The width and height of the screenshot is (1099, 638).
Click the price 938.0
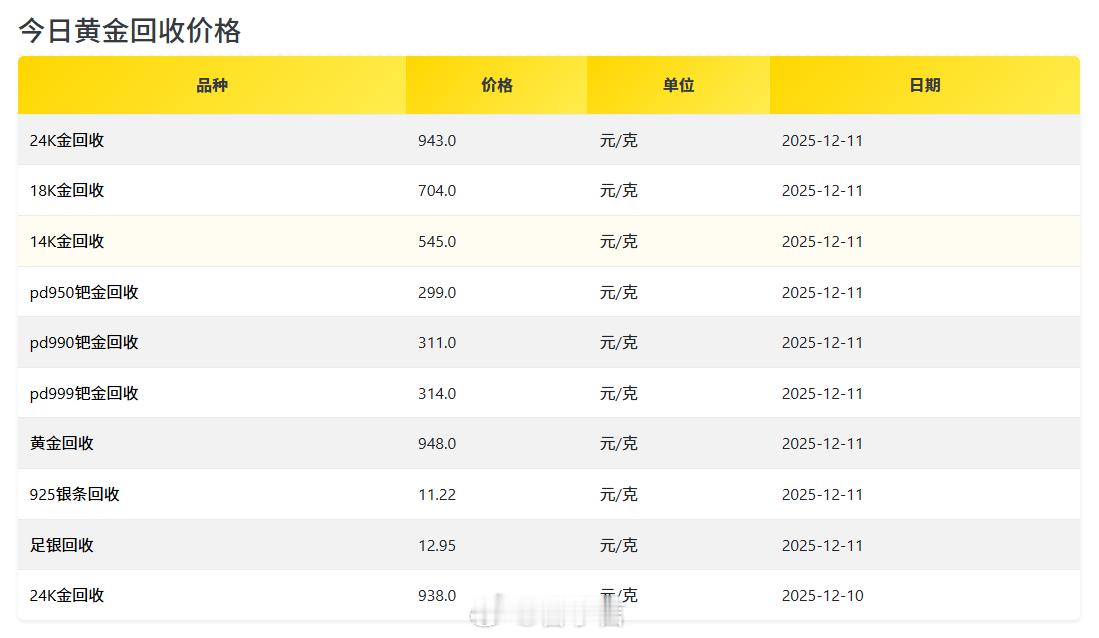pos(437,596)
